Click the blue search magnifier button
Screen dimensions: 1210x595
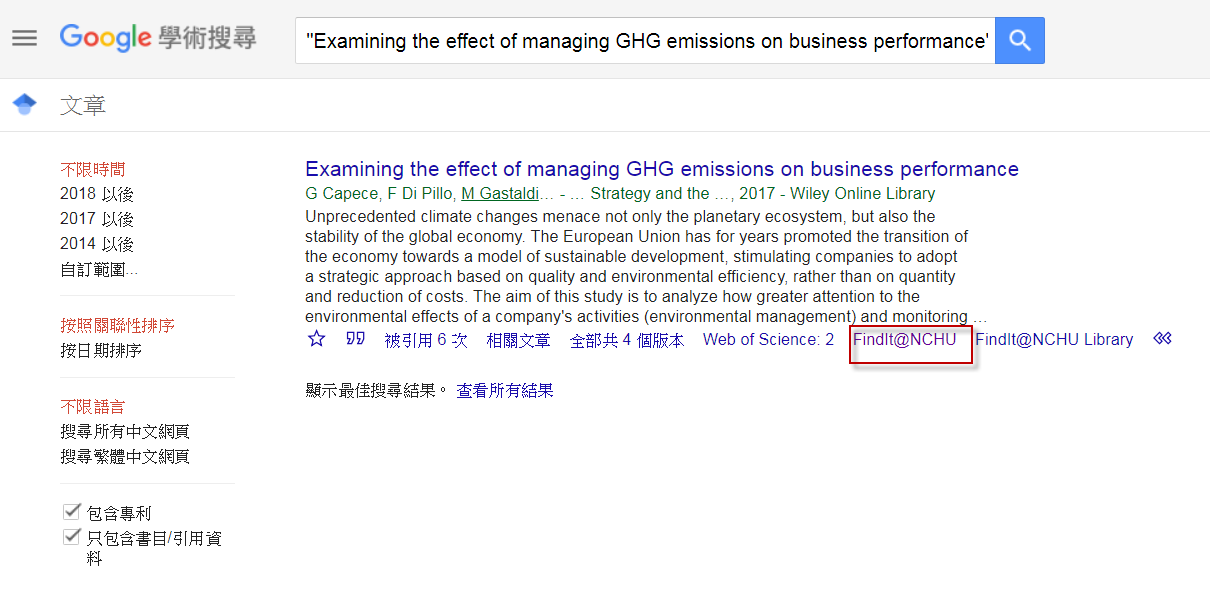[1020, 40]
